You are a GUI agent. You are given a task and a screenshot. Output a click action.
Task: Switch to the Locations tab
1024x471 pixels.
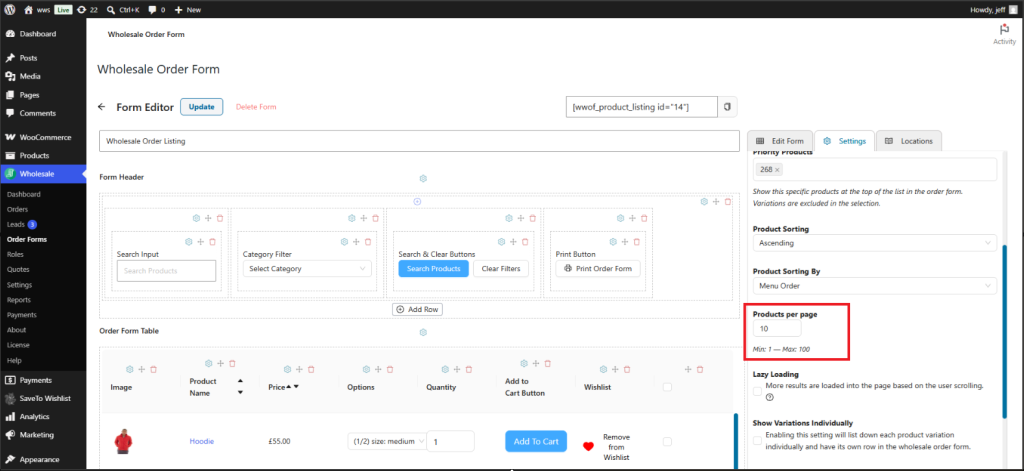(x=910, y=141)
